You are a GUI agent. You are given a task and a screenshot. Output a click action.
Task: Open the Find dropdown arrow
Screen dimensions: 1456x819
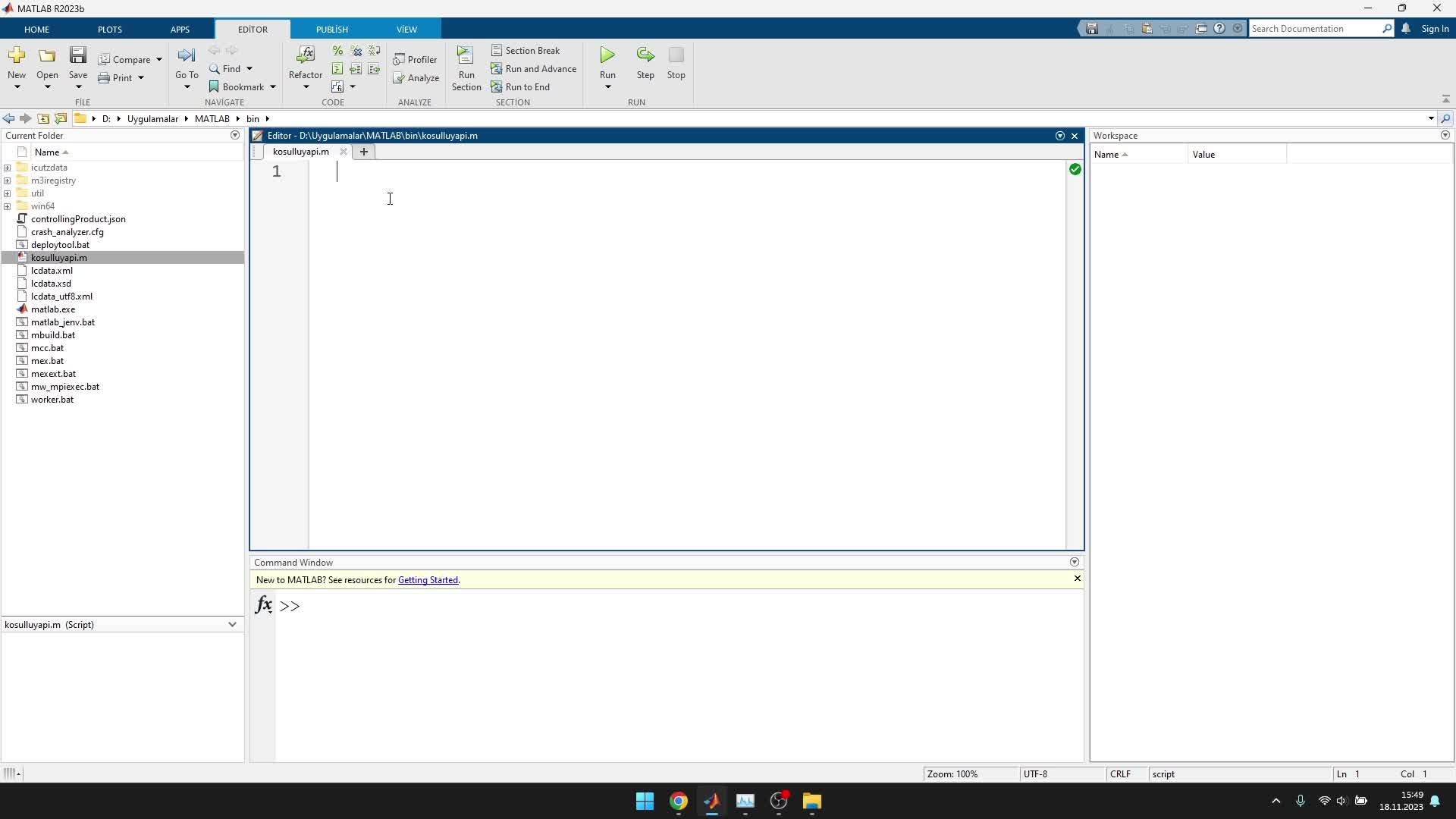(x=249, y=69)
